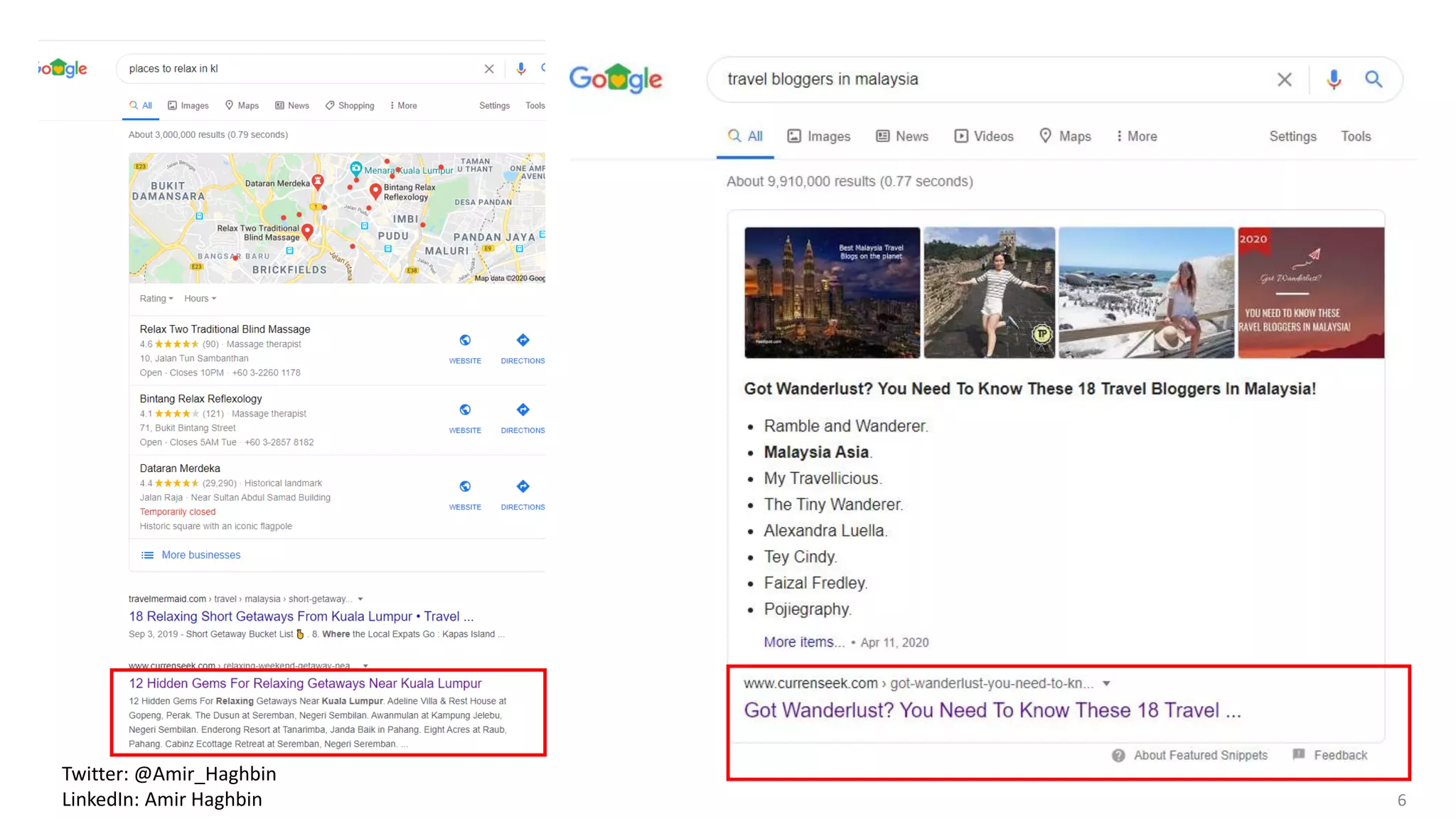Click the microphone icon in the right search bar
Image resolution: width=1456 pixels, height=819 pixels.
point(1334,79)
